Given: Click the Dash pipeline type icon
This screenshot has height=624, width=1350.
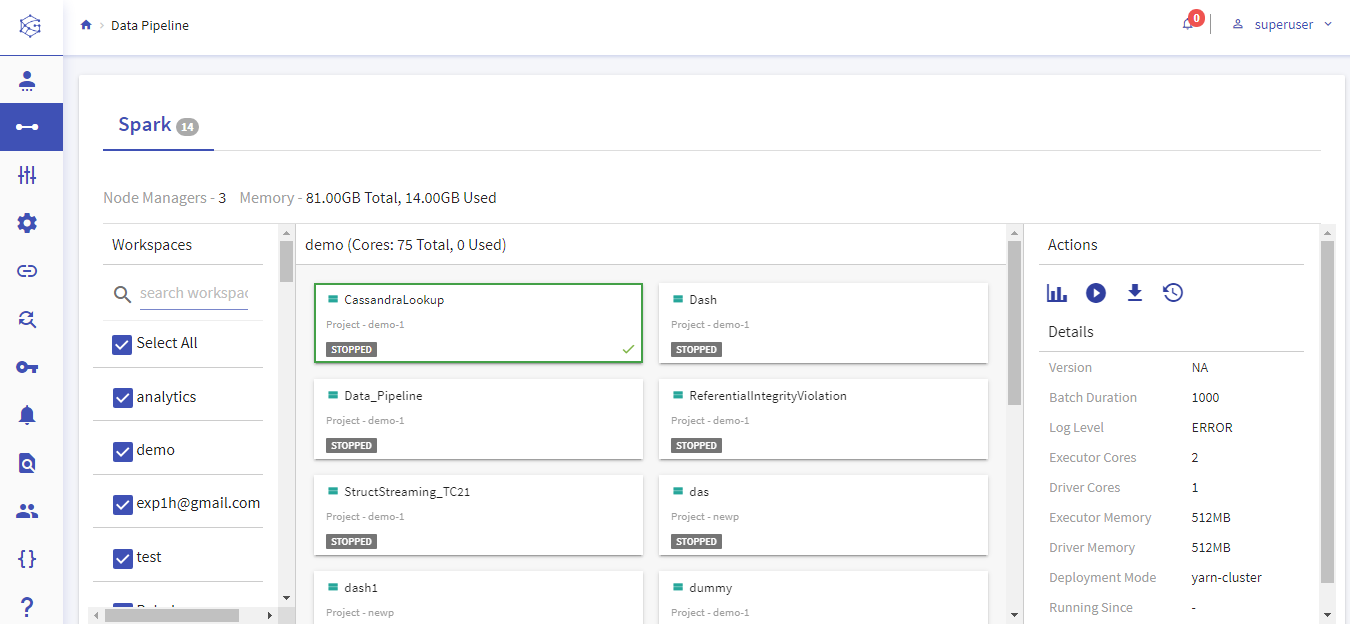Looking at the screenshot, I should pyautogui.click(x=677, y=299).
